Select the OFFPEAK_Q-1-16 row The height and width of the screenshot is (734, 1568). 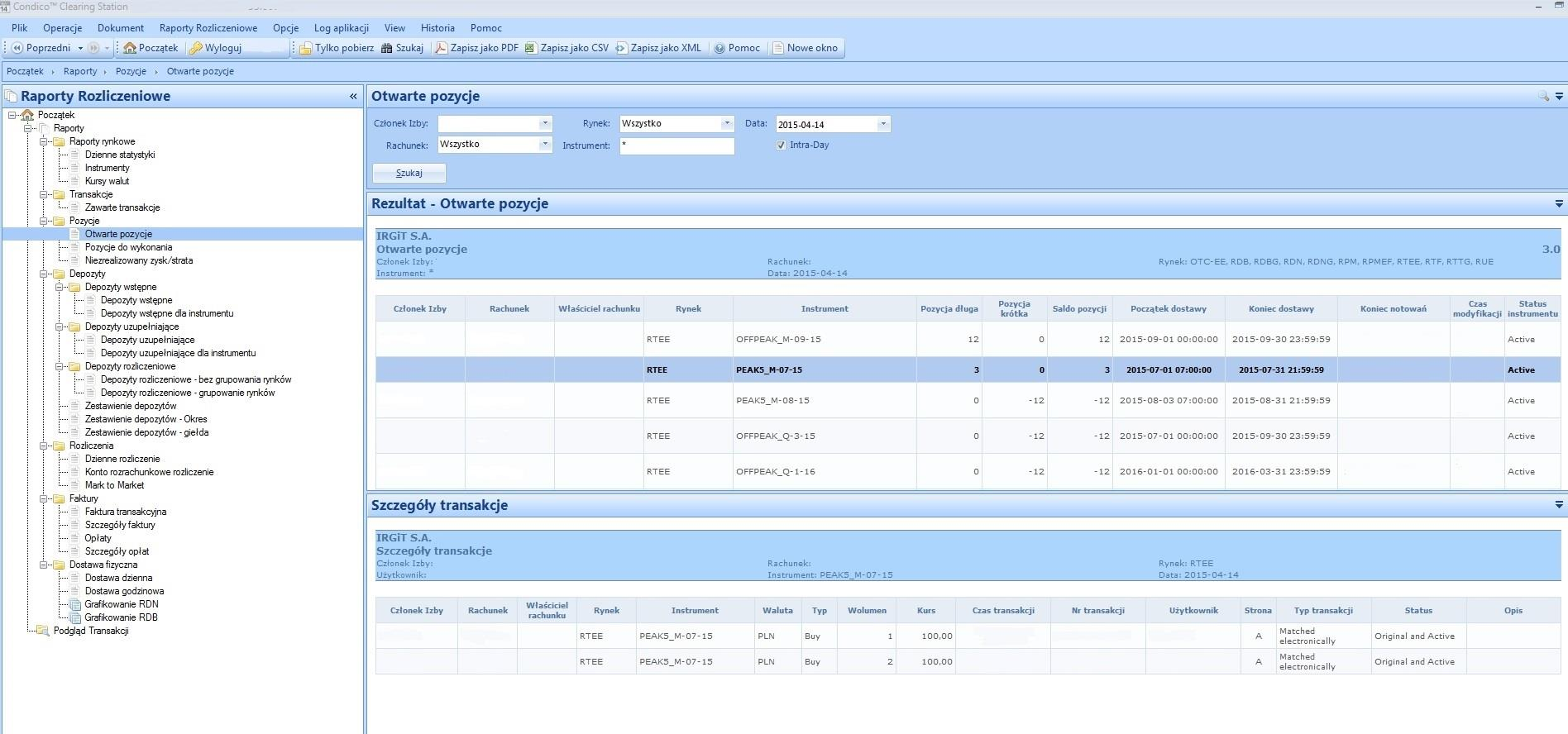(x=968, y=471)
